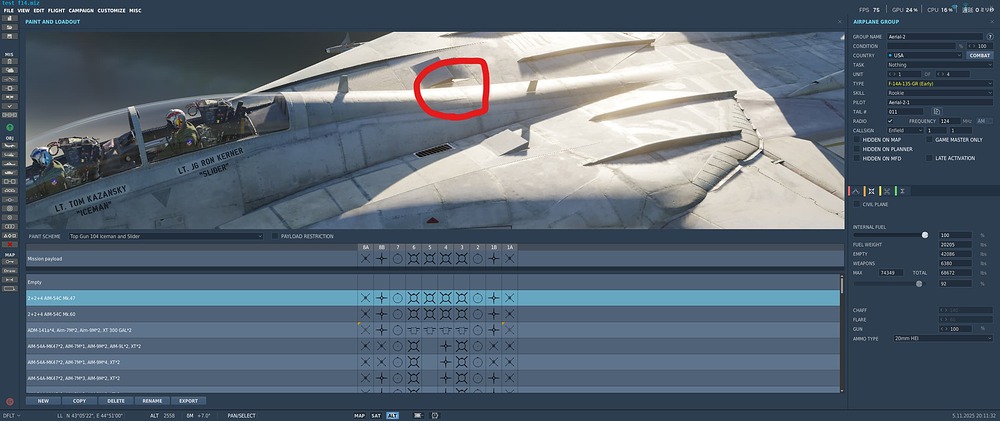The height and width of the screenshot is (421, 1000).
Task: Click the total weight percent slider handle
Action: click(x=919, y=283)
